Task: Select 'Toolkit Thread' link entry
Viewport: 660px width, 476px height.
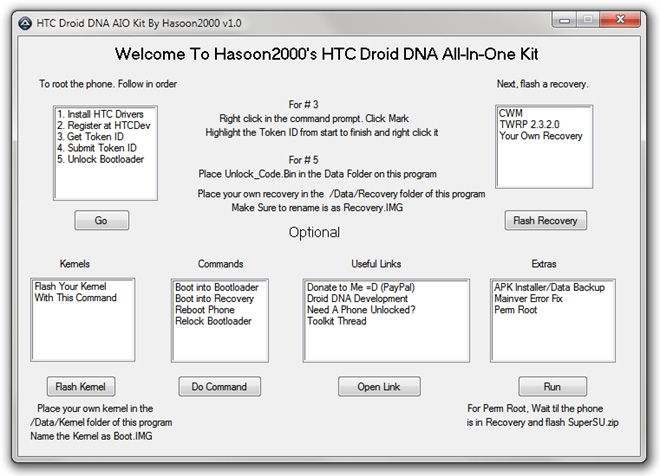Action: 336,321
